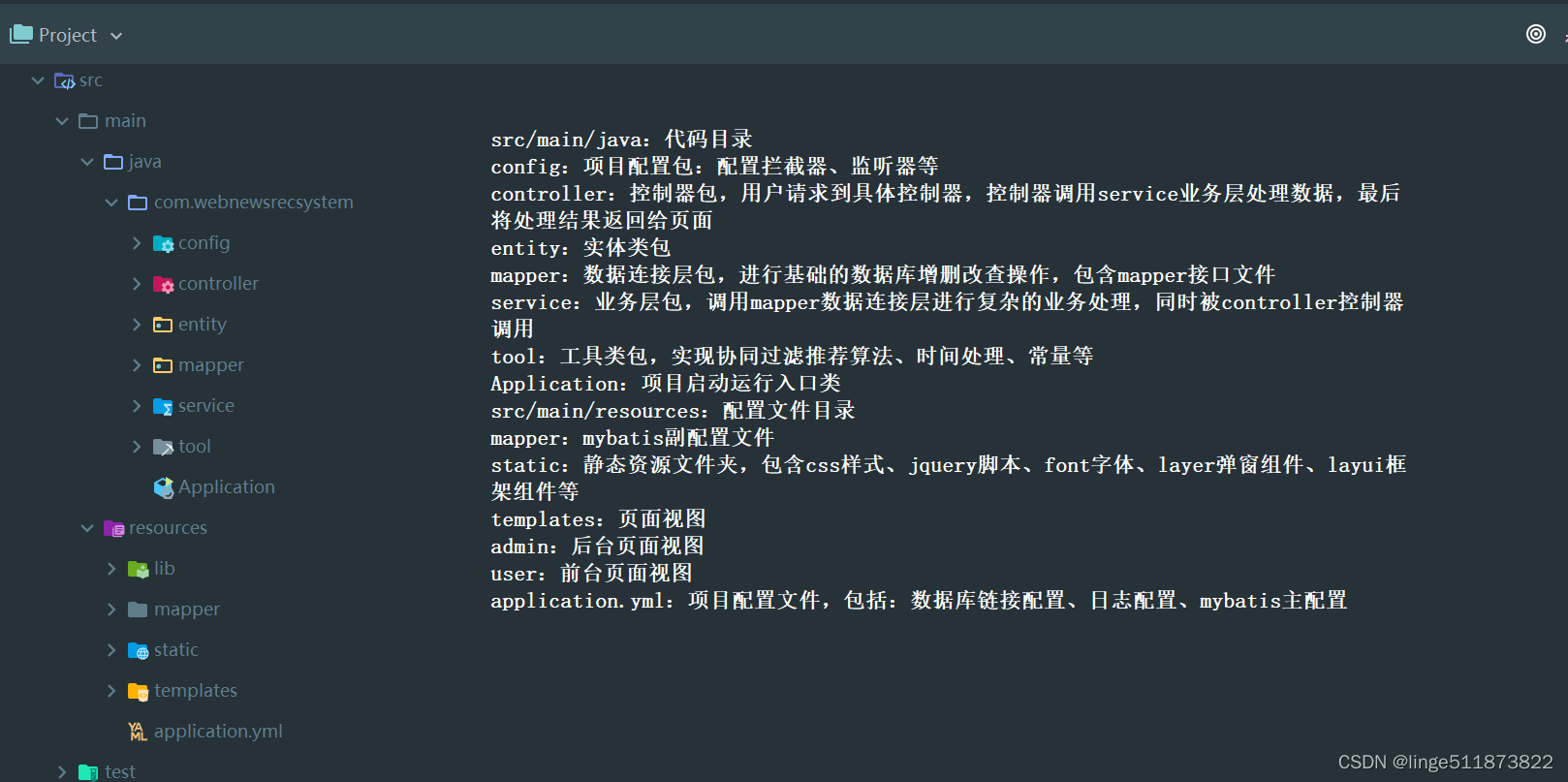Expand the static folder chevron
Viewport: 1568px width, 782px height.
(111, 650)
